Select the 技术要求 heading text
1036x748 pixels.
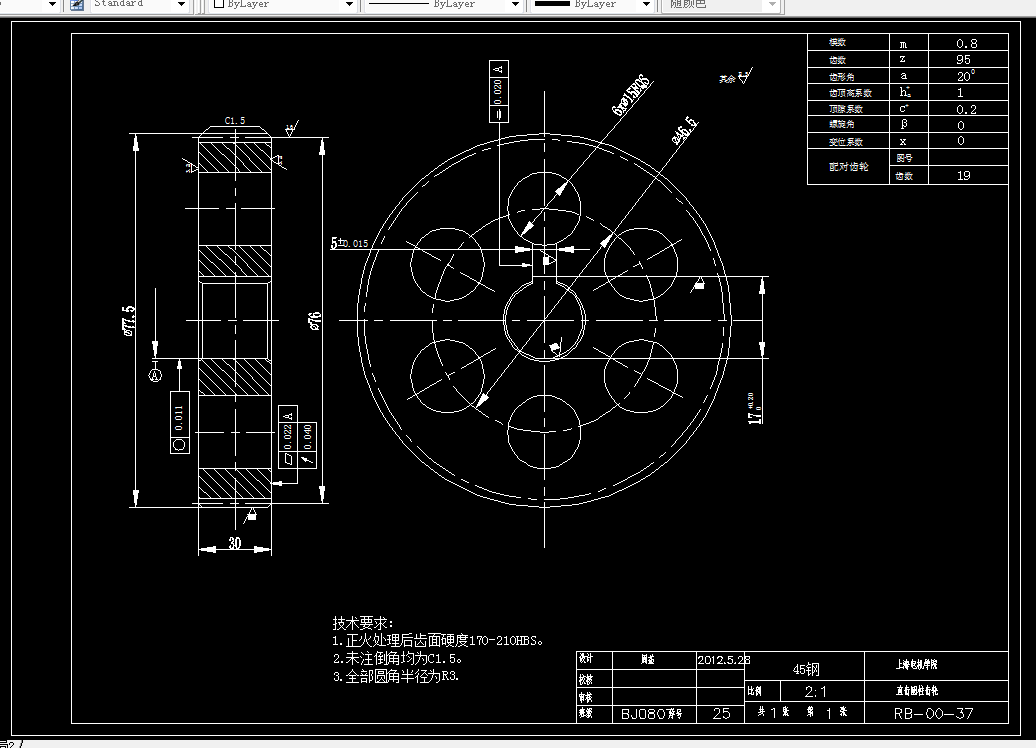pos(363,623)
